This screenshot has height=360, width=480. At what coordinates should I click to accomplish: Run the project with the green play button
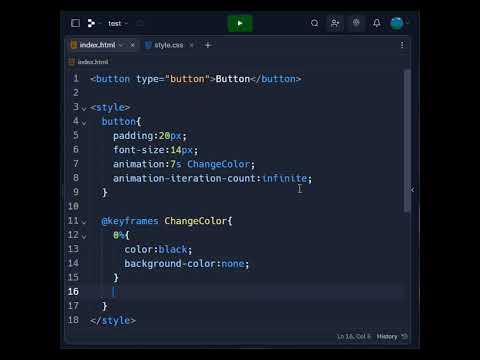[x=240, y=24]
